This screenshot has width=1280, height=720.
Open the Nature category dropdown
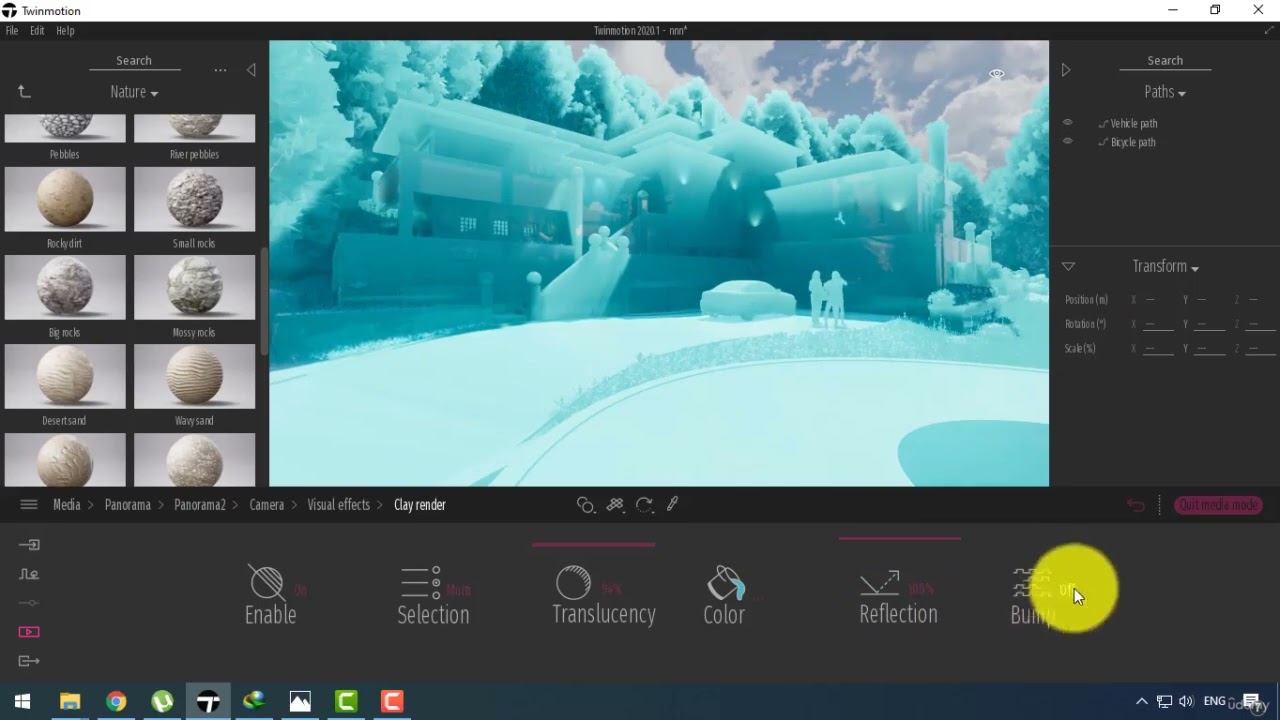134,92
